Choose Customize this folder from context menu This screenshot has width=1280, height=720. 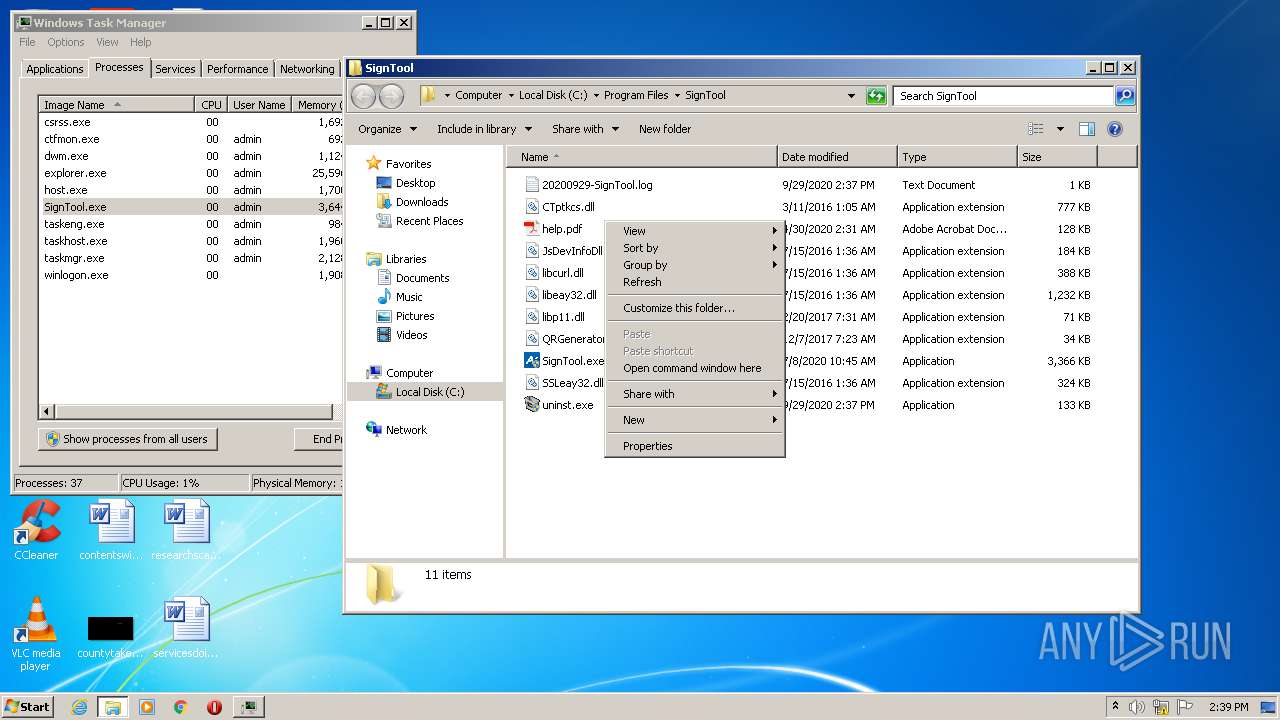pos(694,308)
